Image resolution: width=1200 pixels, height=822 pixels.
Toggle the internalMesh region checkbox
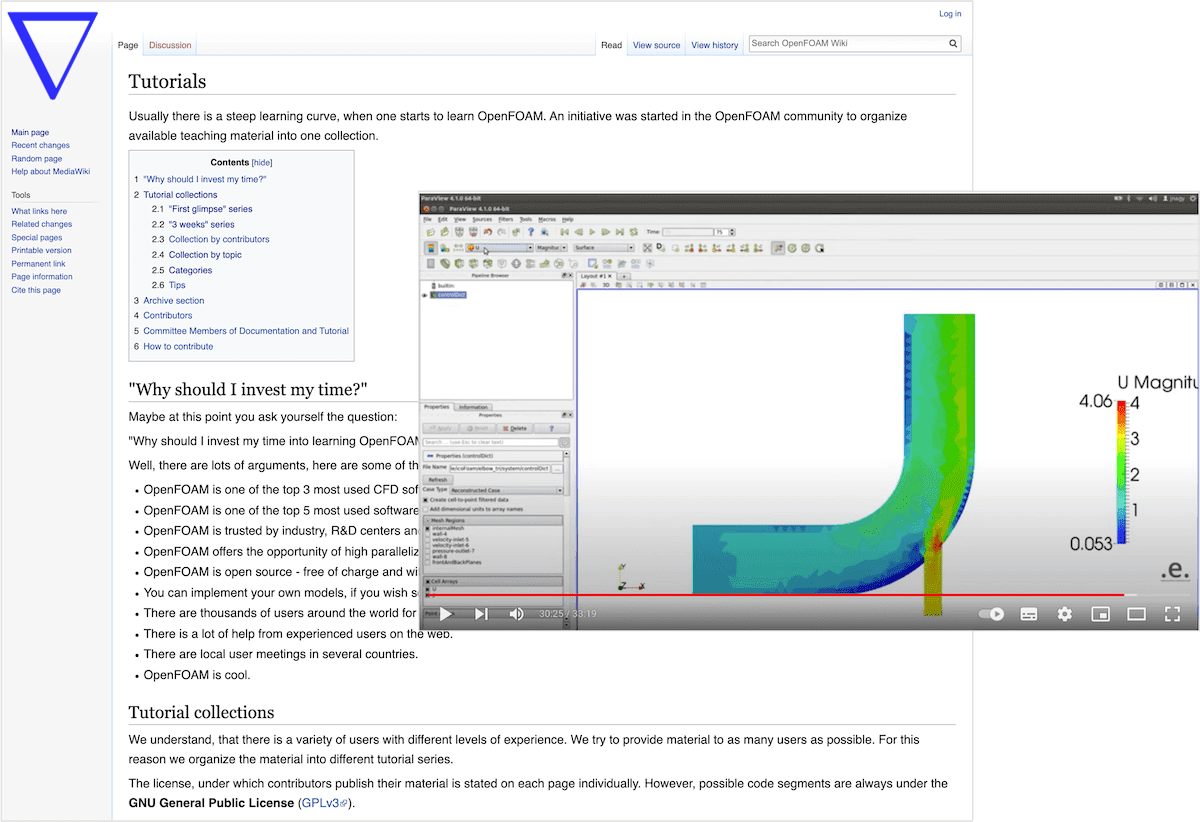[x=428, y=528]
